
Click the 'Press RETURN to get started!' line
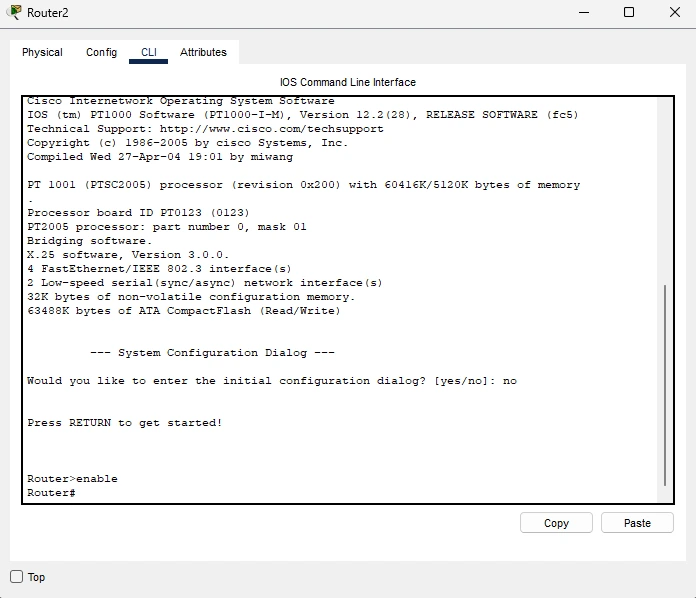tap(125, 423)
